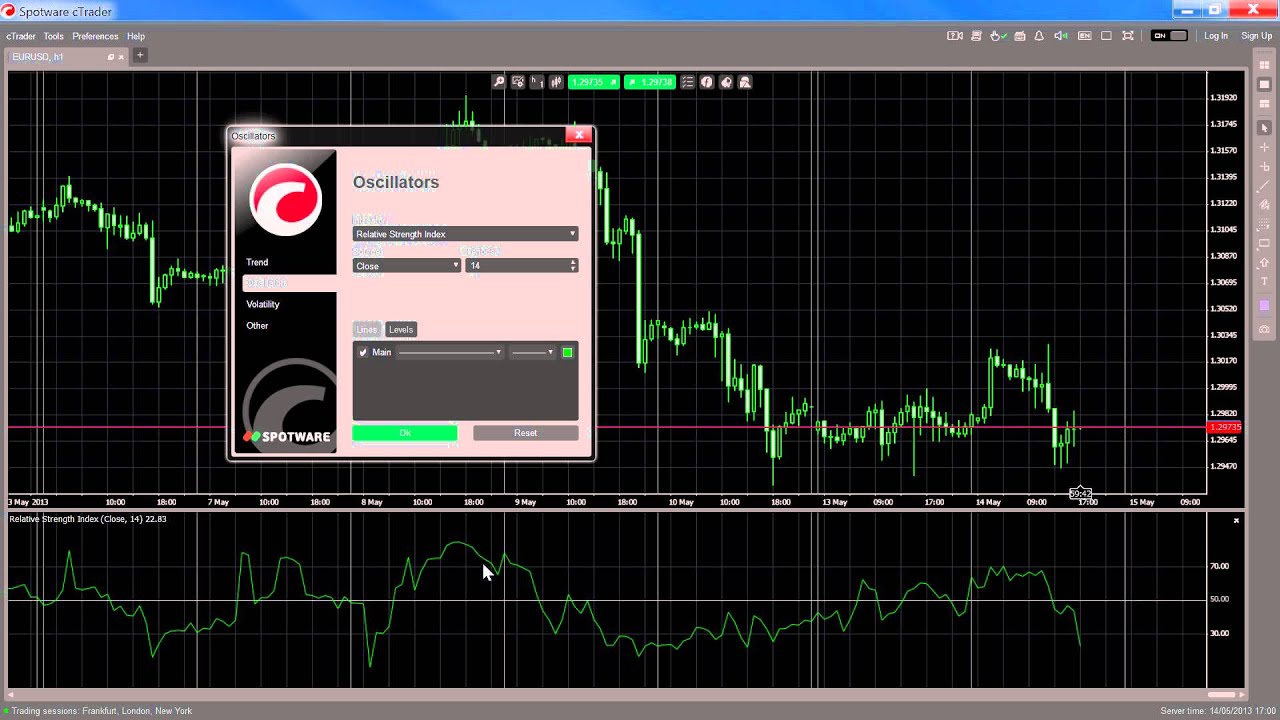
Task: Close the Oscillators dialog
Action: 579,134
